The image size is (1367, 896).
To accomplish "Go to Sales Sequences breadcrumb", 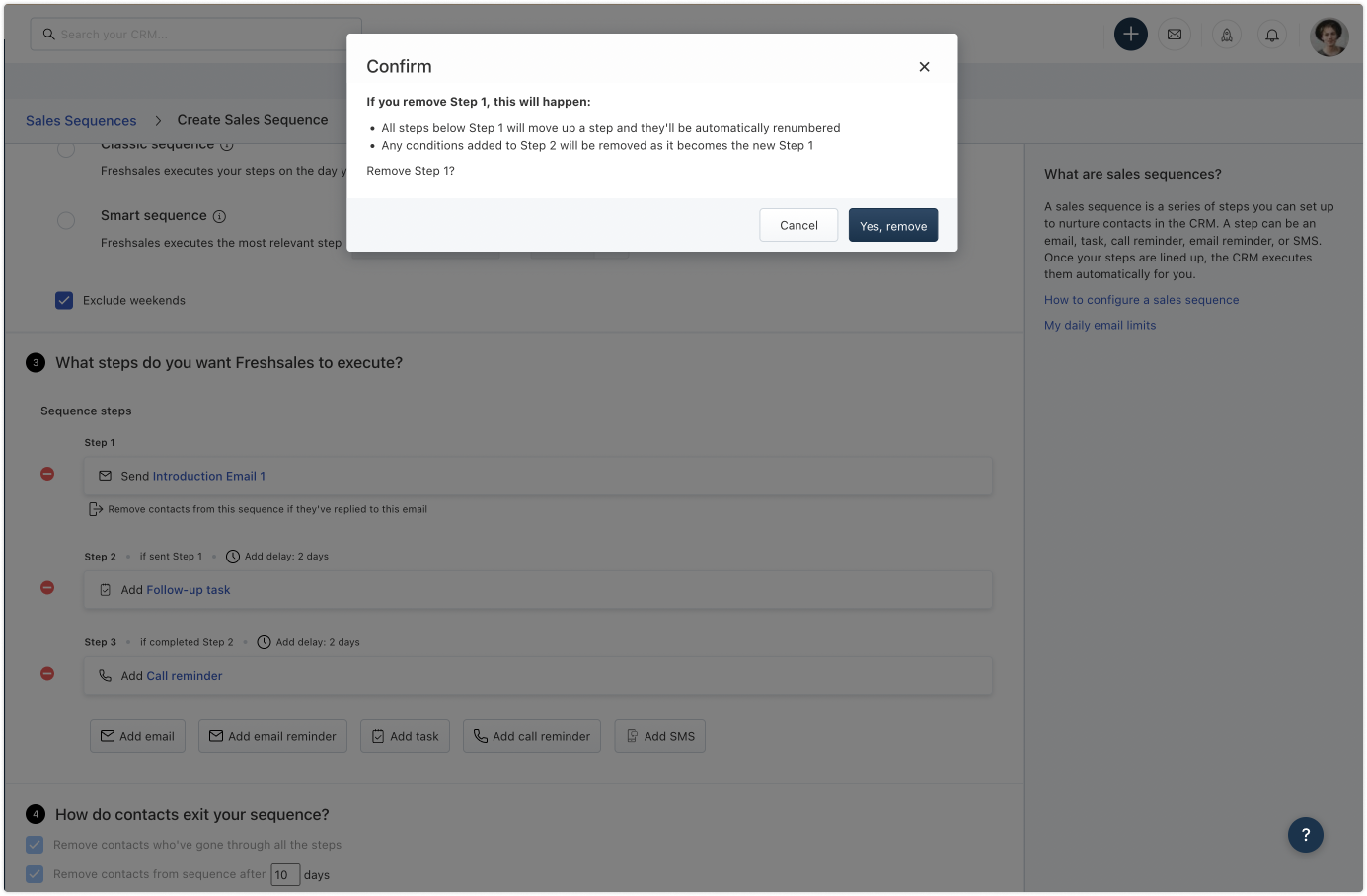I will click(x=81, y=120).
